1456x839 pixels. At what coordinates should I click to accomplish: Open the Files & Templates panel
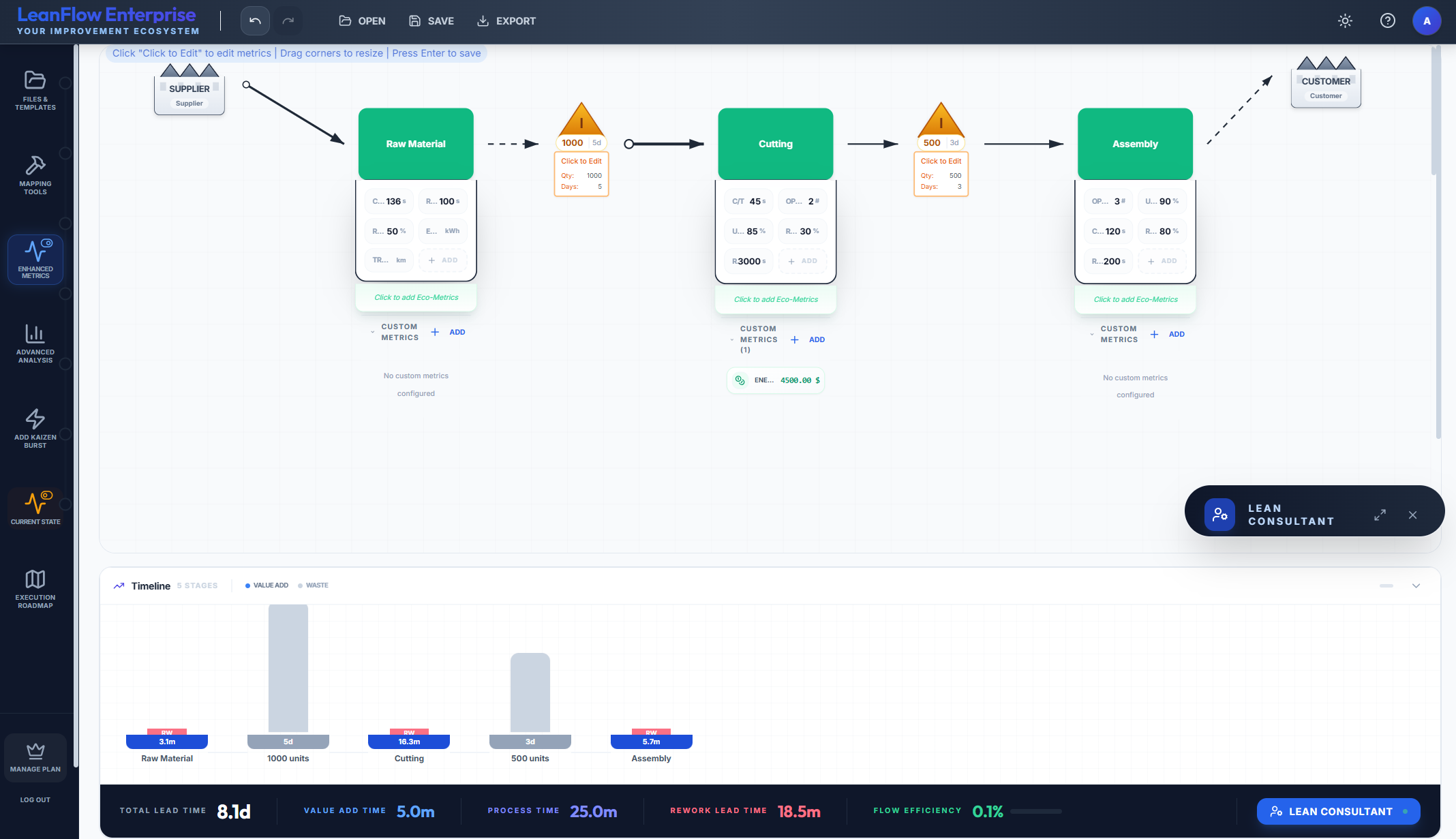point(35,91)
